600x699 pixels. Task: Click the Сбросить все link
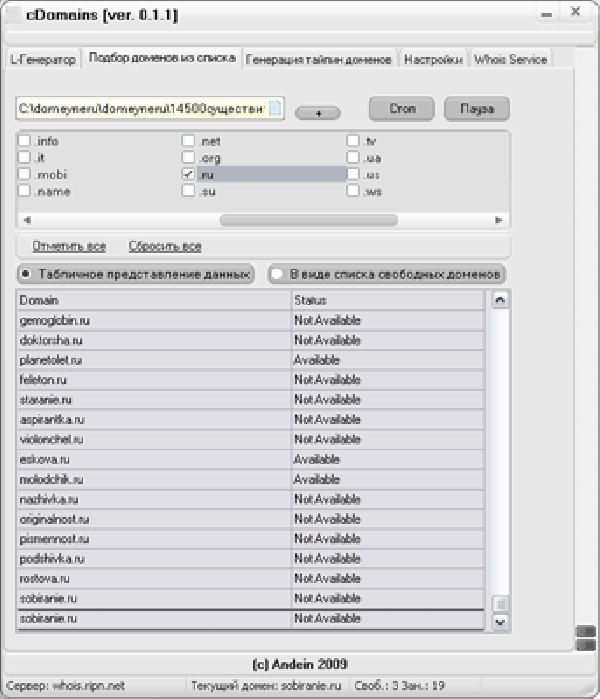click(x=165, y=246)
